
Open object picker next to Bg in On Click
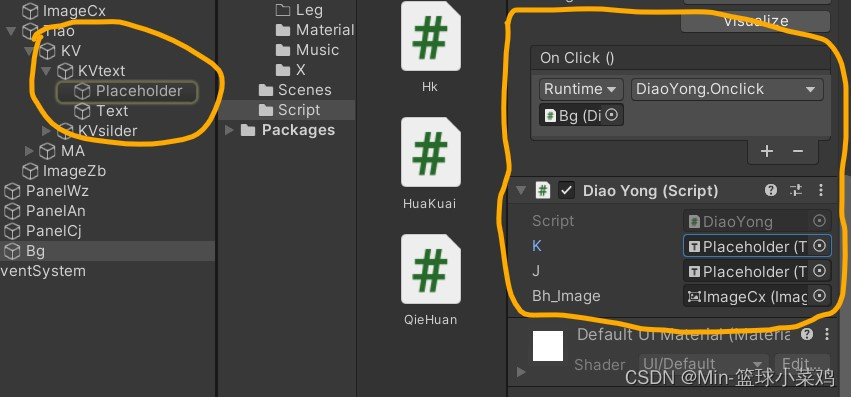612,115
